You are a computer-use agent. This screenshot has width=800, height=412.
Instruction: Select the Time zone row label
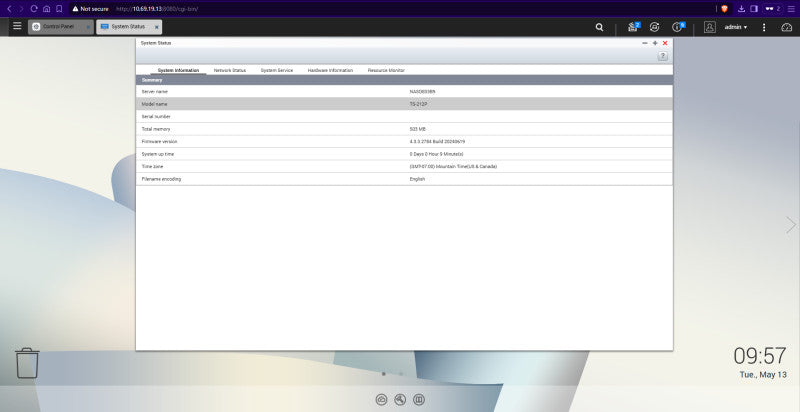click(x=152, y=167)
